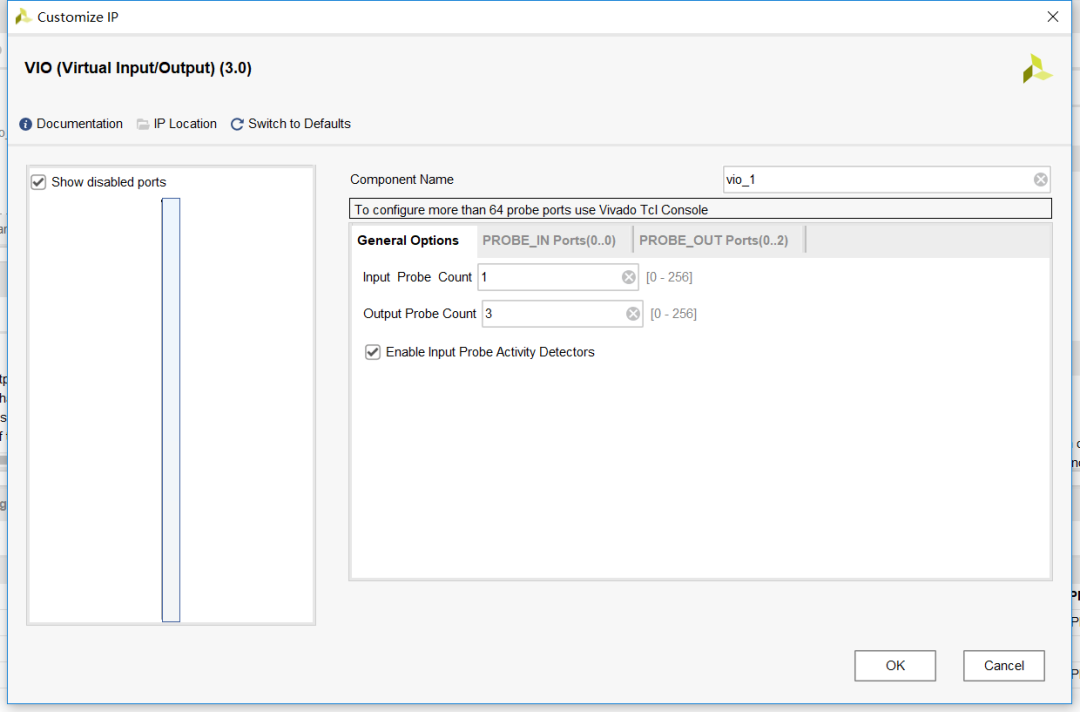The image size is (1080, 712).
Task: Switch to the General Options tab
Action: click(x=408, y=240)
